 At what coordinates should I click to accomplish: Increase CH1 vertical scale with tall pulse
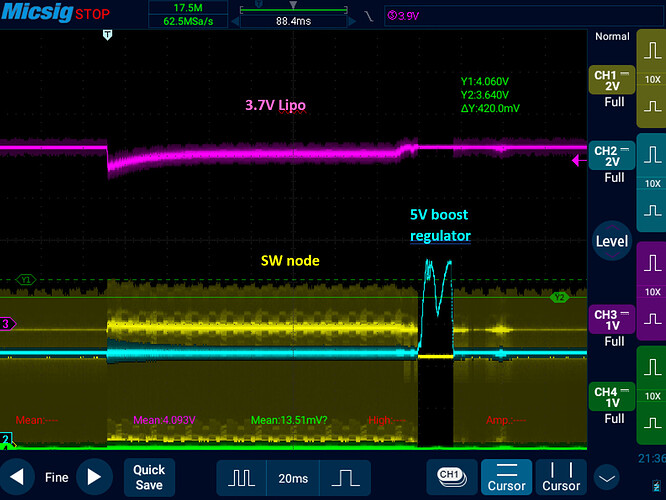[x=652, y=51]
